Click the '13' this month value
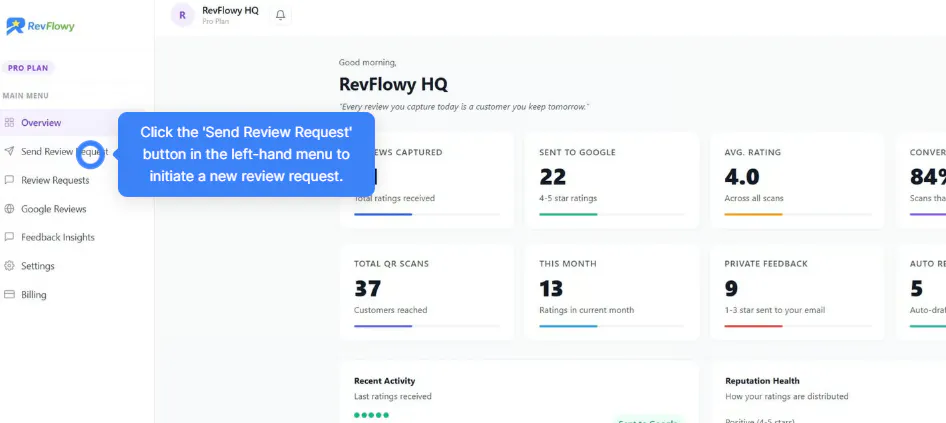This screenshot has height=423, width=946. [x=551, y=288]
